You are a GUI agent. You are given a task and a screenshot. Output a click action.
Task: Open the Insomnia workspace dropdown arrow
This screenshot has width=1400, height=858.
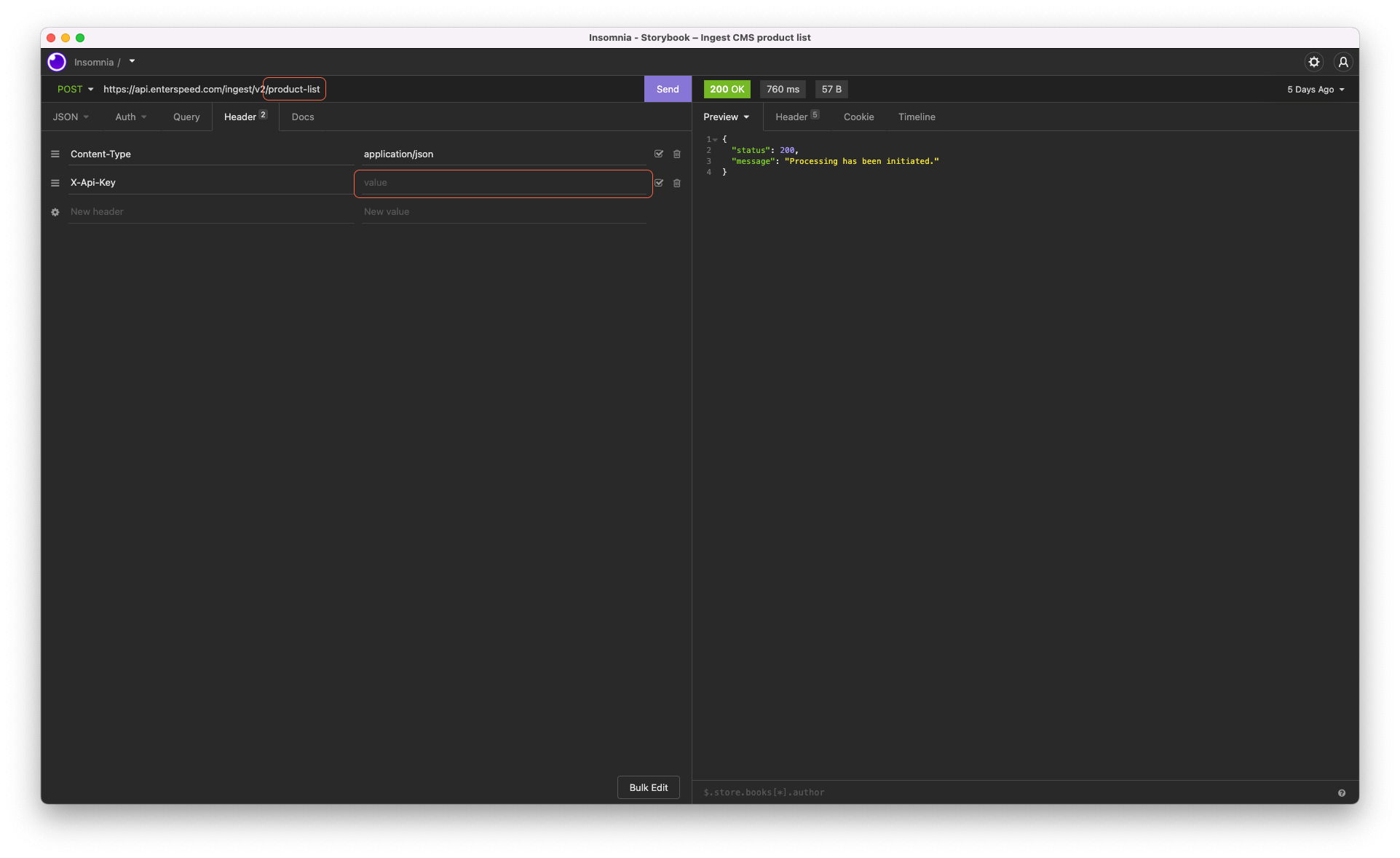(132, 61)
